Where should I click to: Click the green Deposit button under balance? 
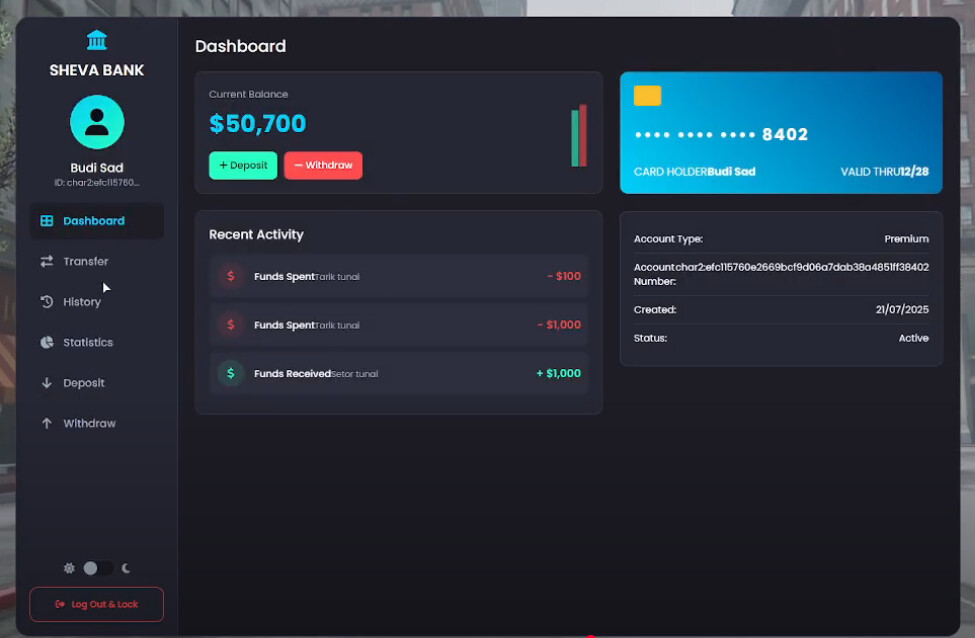243,165
